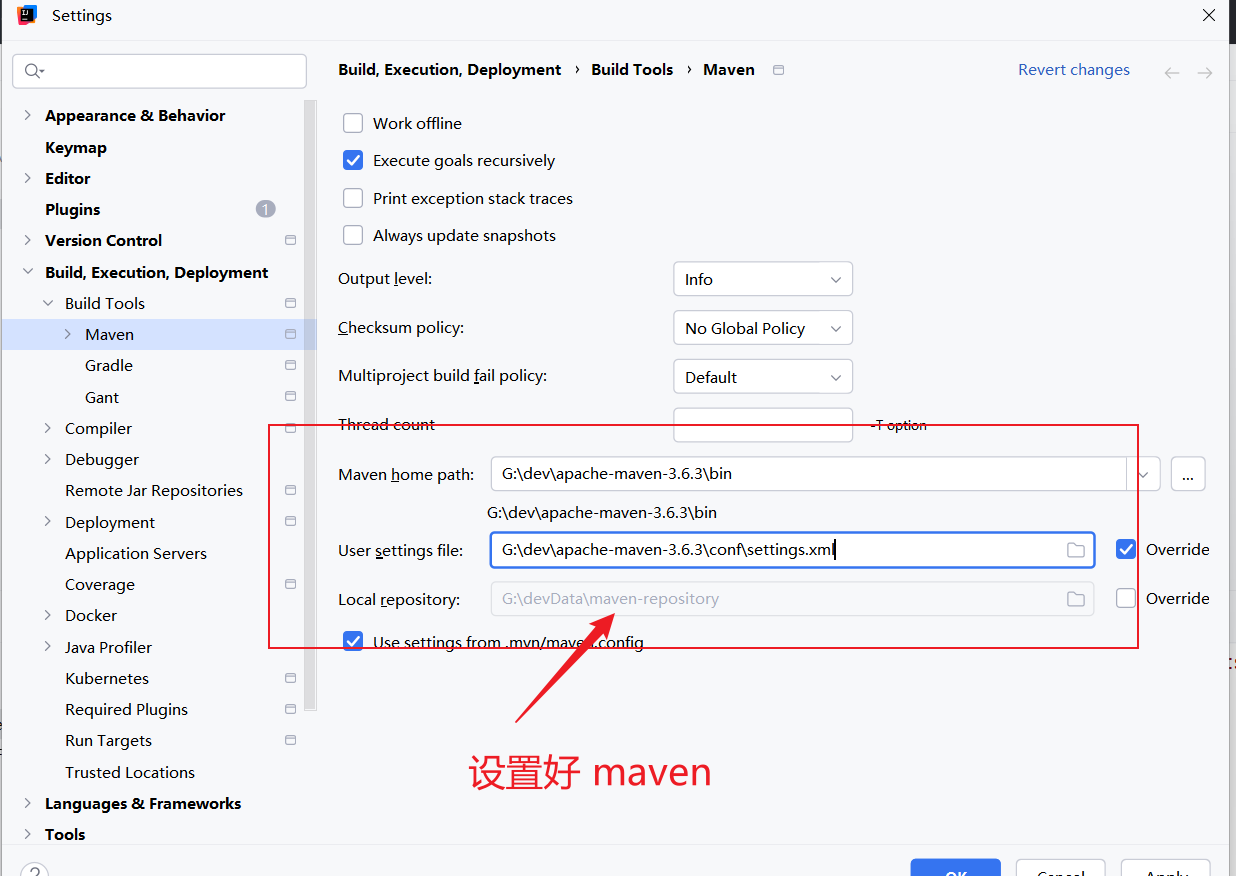Open Trusted Locations settings
This screenshot has height=876, width=1236.
pyautogui.click(x=130, y=772)
